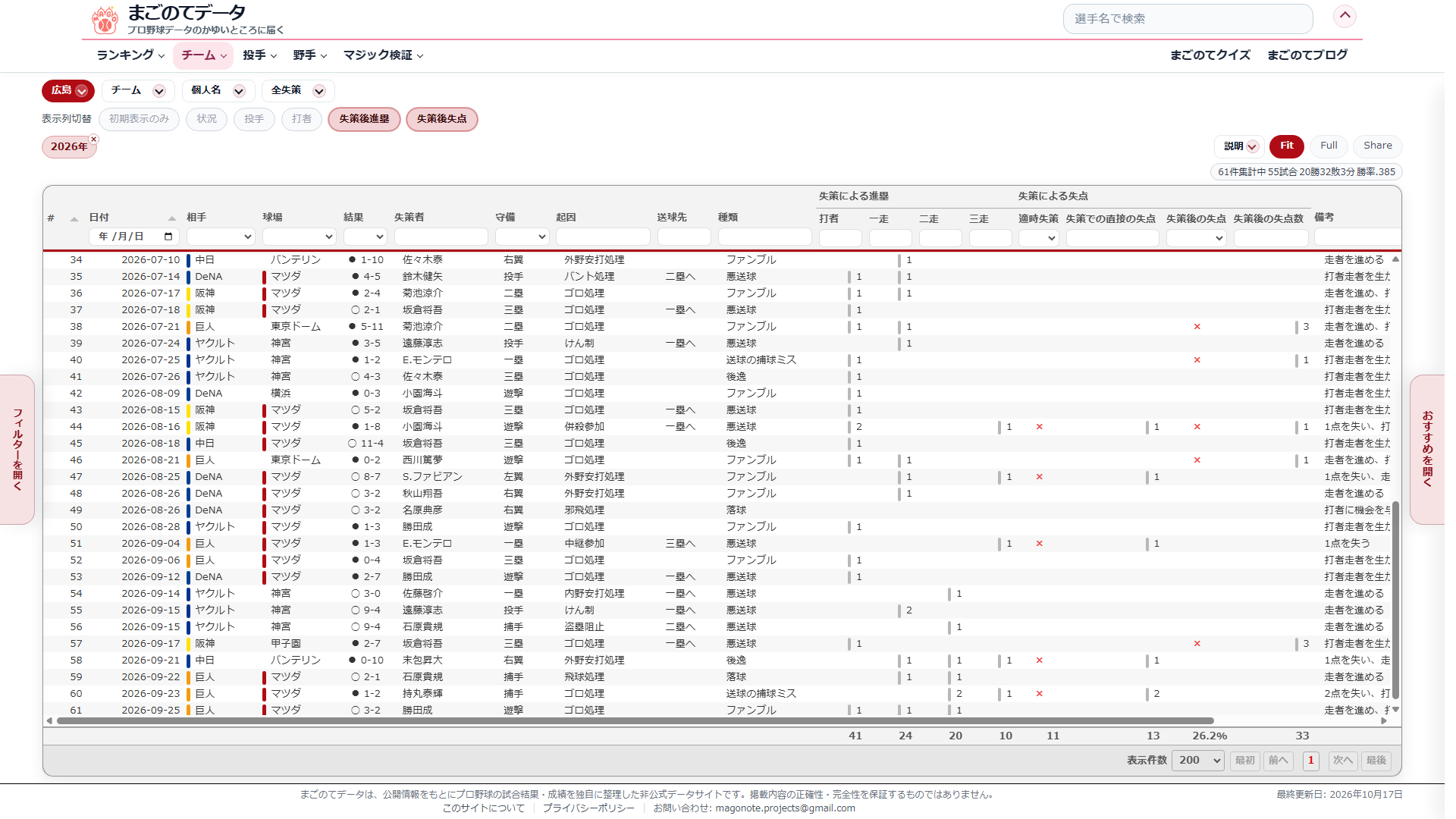Switch table to Full width
The image size is (1456, 819).
(1329, 146)
